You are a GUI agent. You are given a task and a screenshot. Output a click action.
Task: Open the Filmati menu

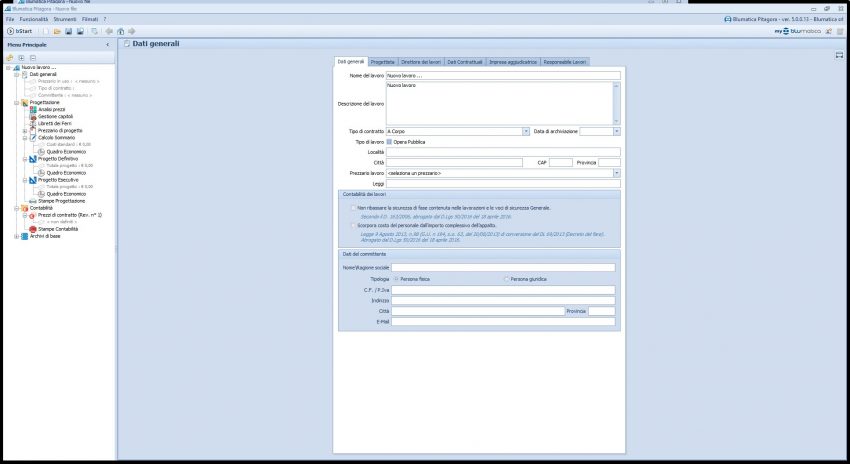pyautogui.click(x=90, y=20)
